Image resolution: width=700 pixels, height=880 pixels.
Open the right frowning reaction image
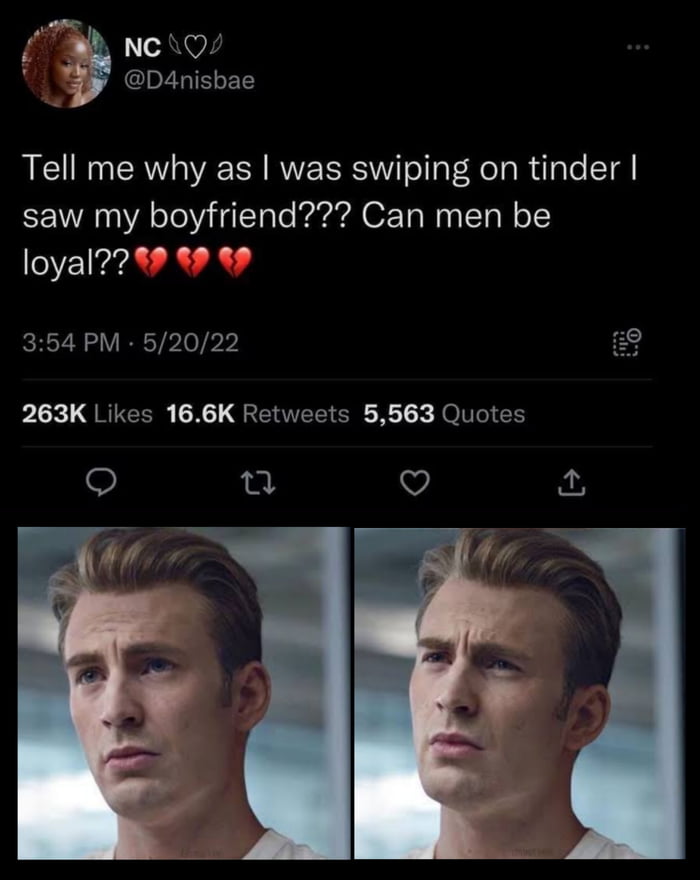coord(520,693)
